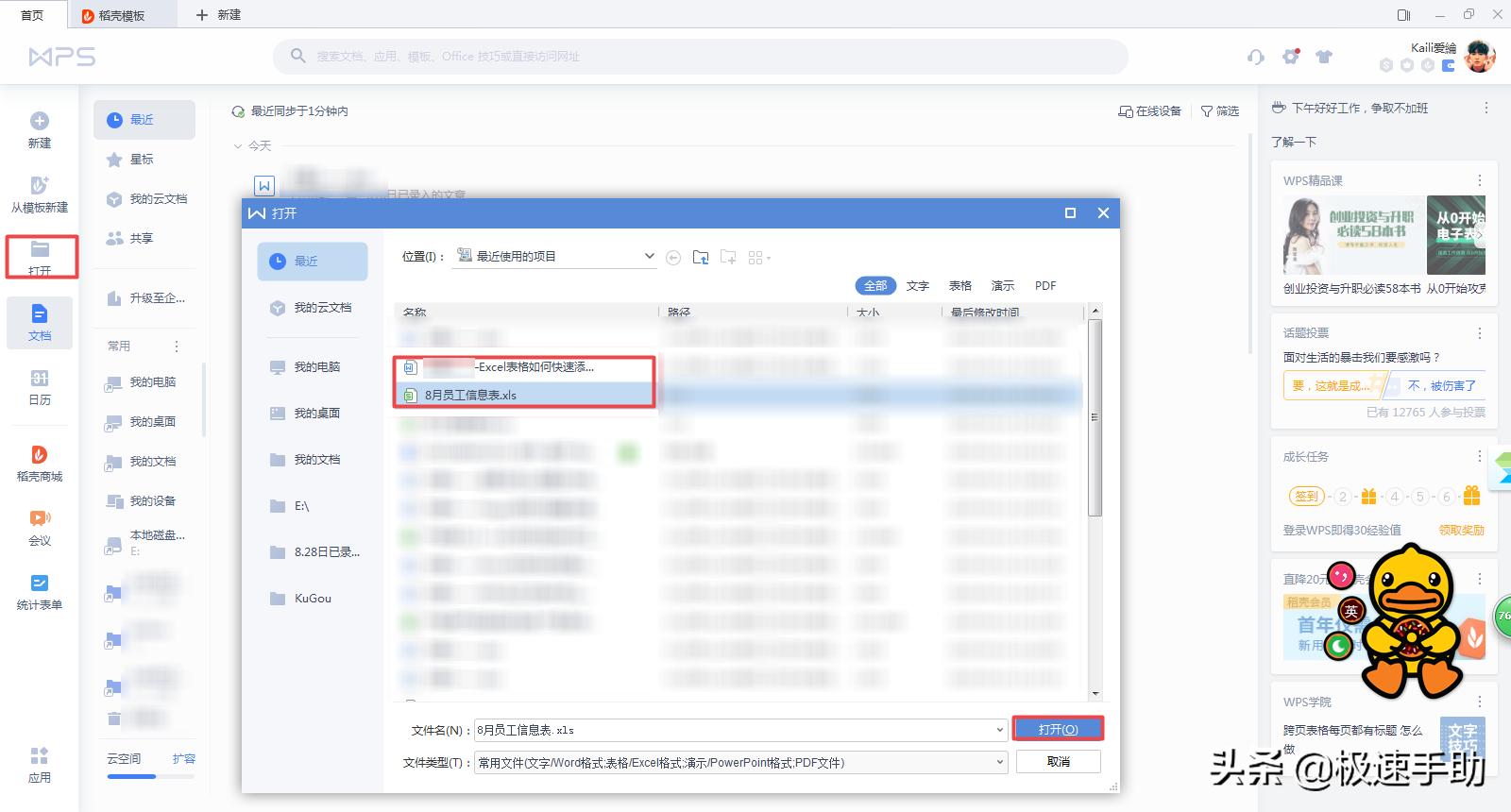Open the 应用 apps grid icon
This screenshot has height=812, width=1511.
40,755
